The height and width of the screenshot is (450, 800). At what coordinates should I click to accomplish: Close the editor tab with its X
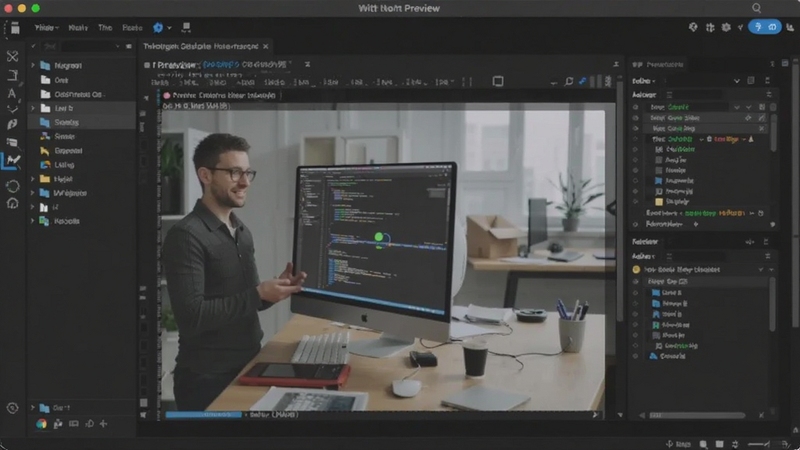tap(266, 46)
